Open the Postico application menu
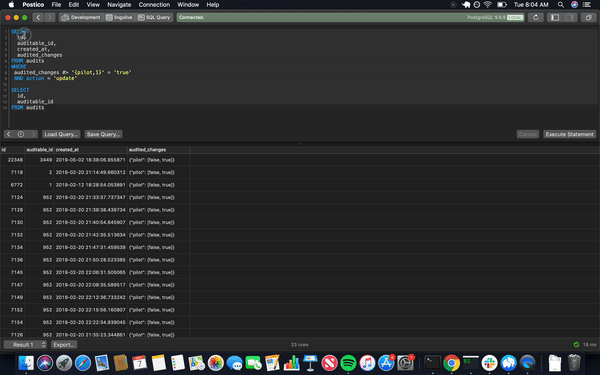 coord(33,5)
